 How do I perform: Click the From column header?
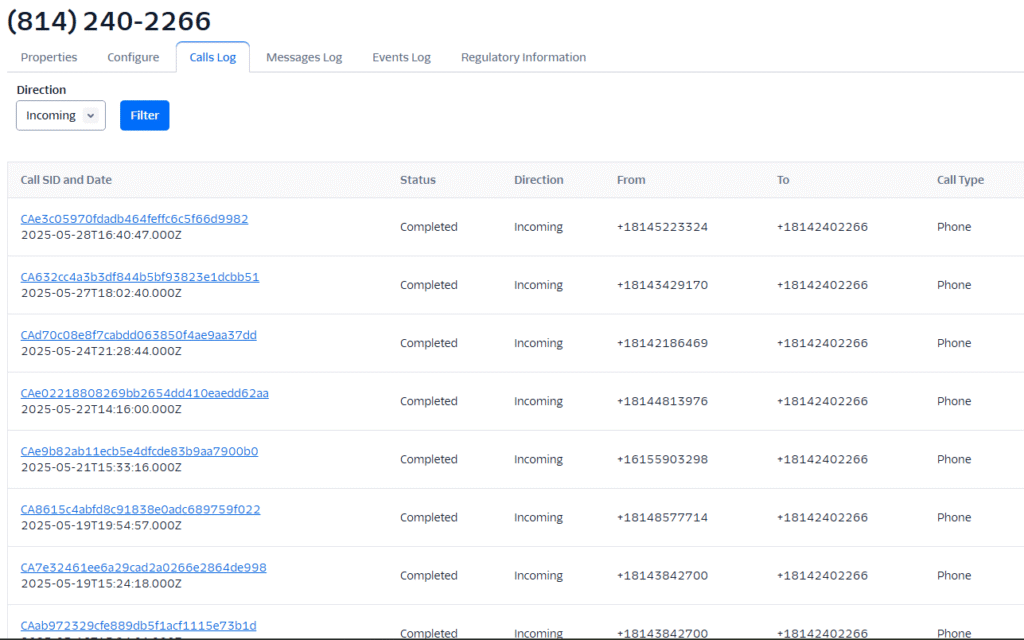point(631,180)
